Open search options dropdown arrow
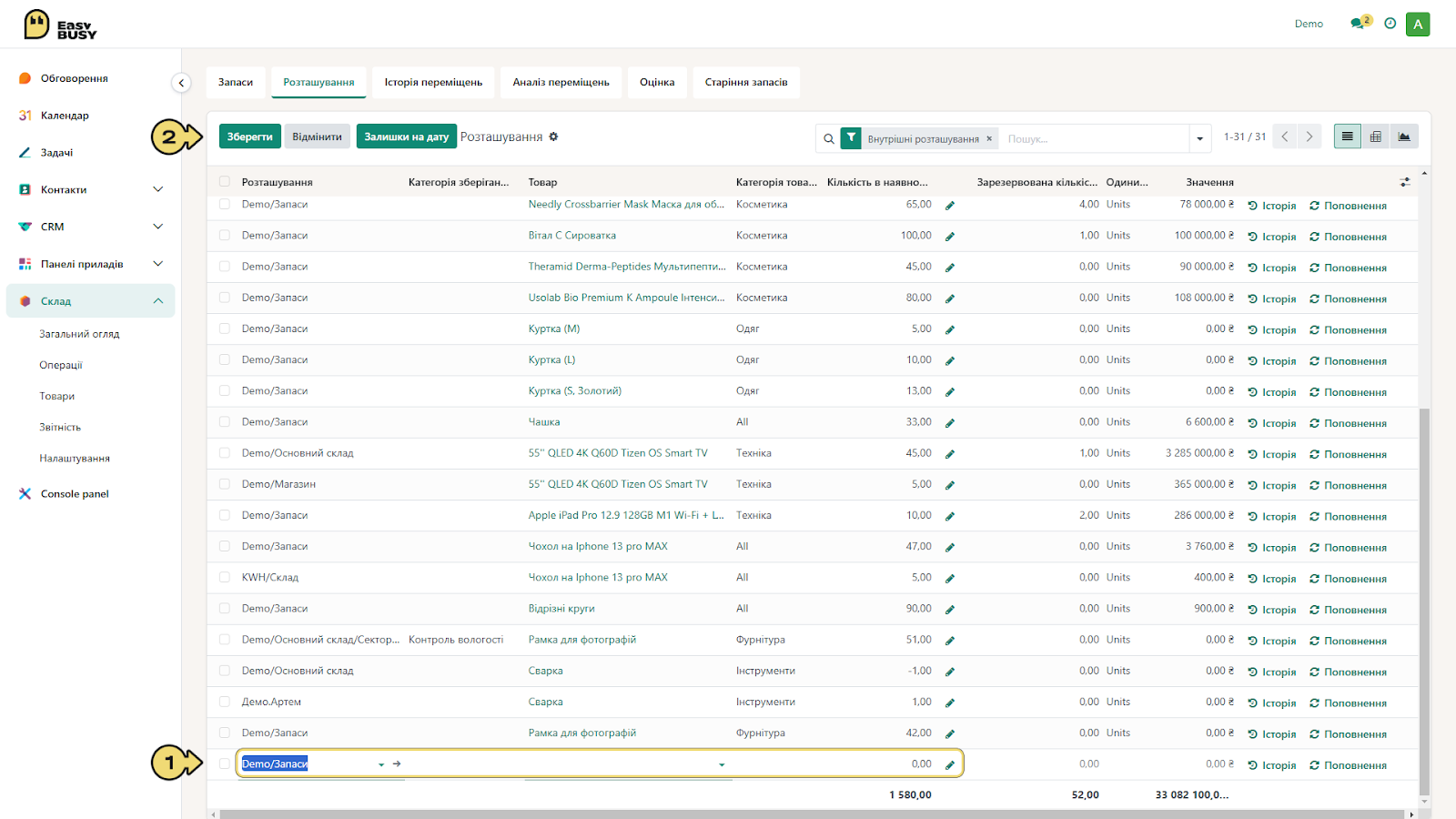The width and height of the screenshot is (1456, 819). point(1200,138)
